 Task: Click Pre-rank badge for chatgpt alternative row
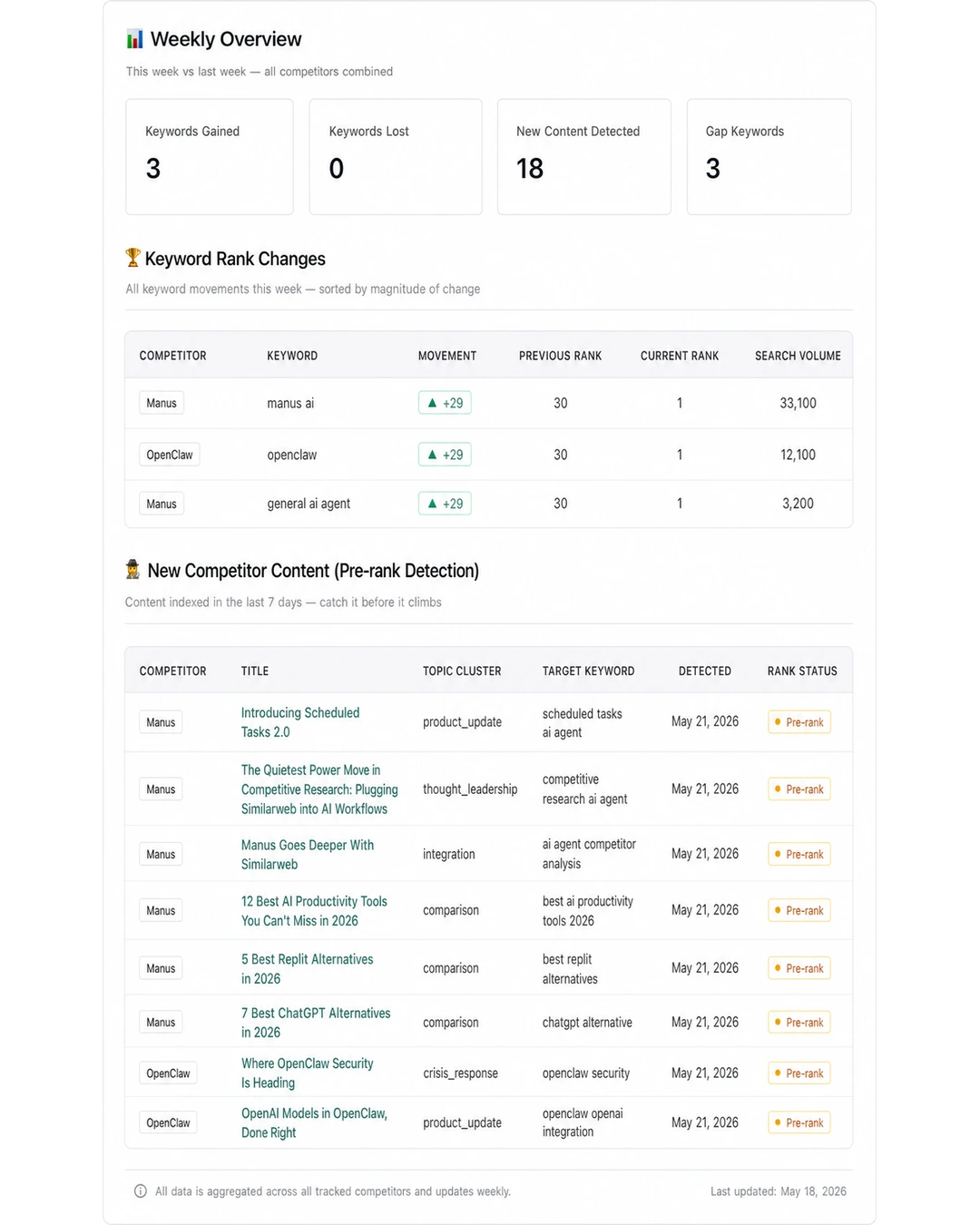coord(799,1023)
